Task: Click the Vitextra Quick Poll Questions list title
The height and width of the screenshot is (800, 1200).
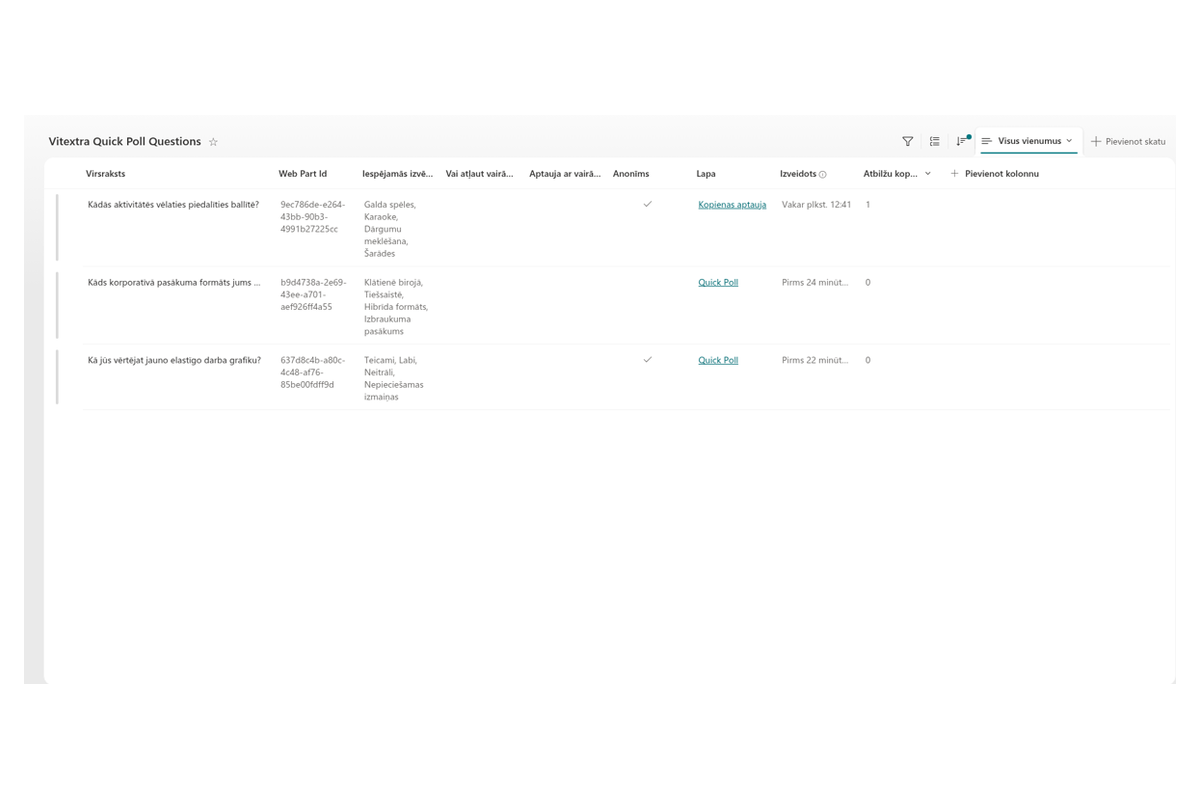Action: click(x=125, y=142)
